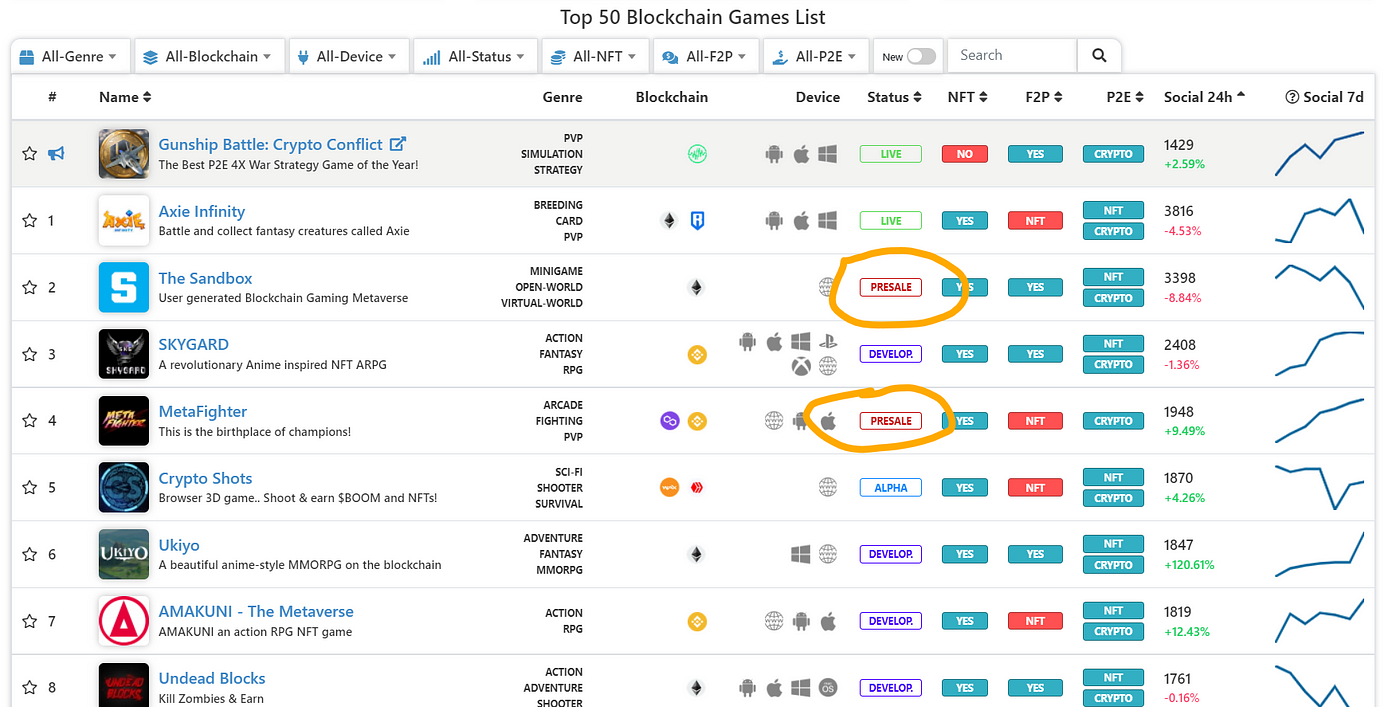
Task: Click the Windows icon in Ukiyo row
Action: point(800,554)
